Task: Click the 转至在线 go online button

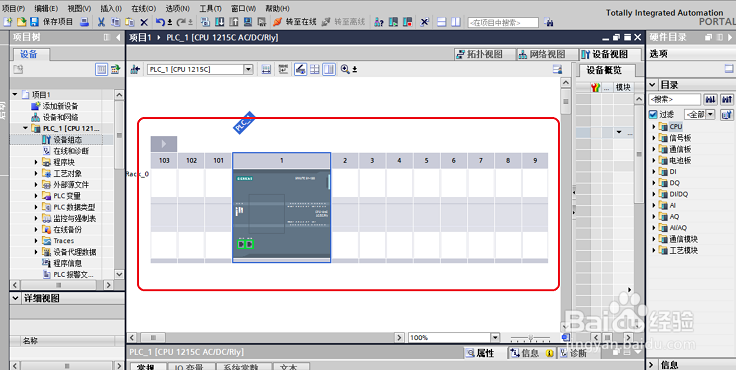Action: (x=295, y=22)
